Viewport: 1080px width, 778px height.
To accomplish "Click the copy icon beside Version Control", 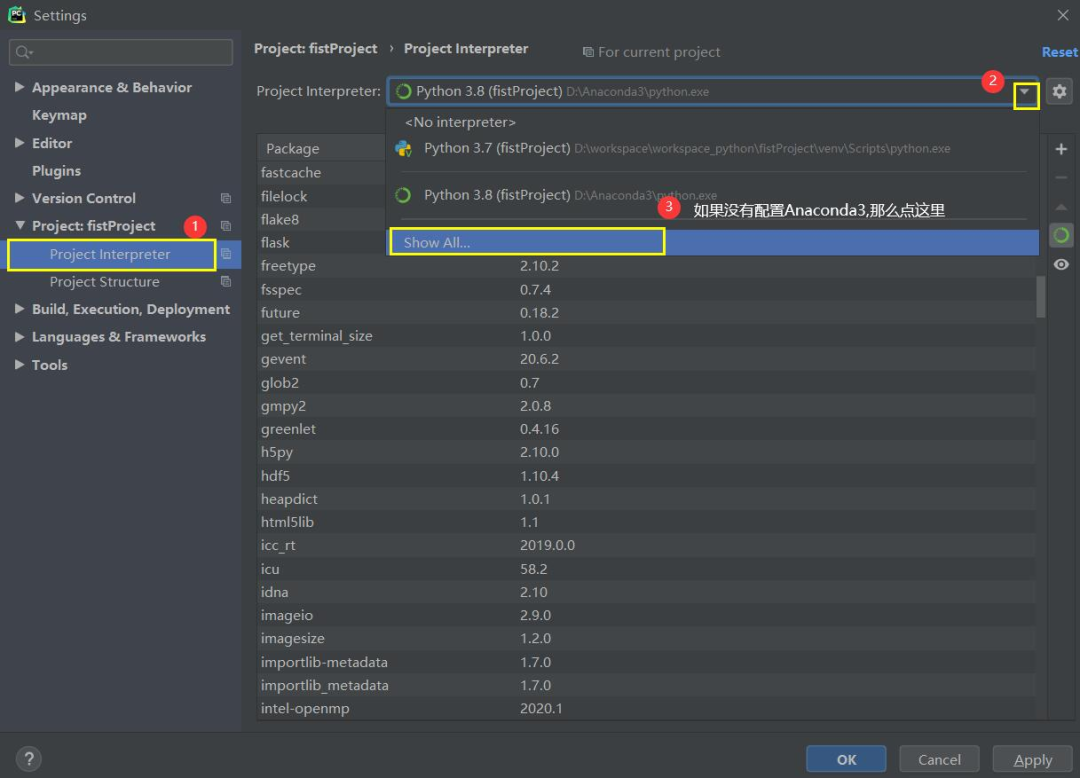I will tap(225, 198).
